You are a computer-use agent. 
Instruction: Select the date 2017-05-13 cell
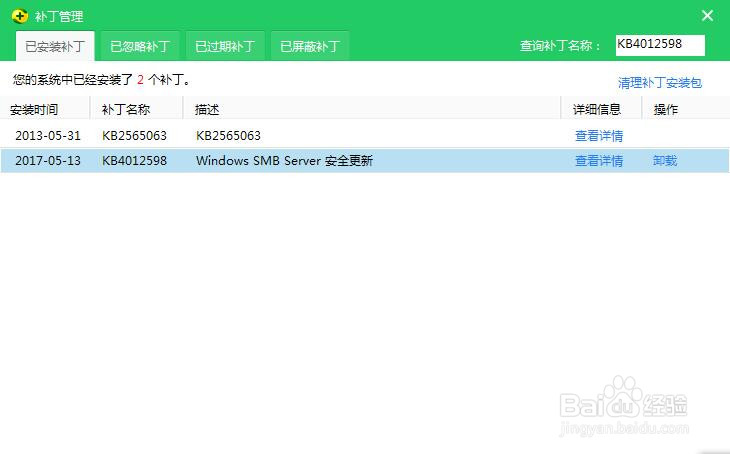[48, 161]
